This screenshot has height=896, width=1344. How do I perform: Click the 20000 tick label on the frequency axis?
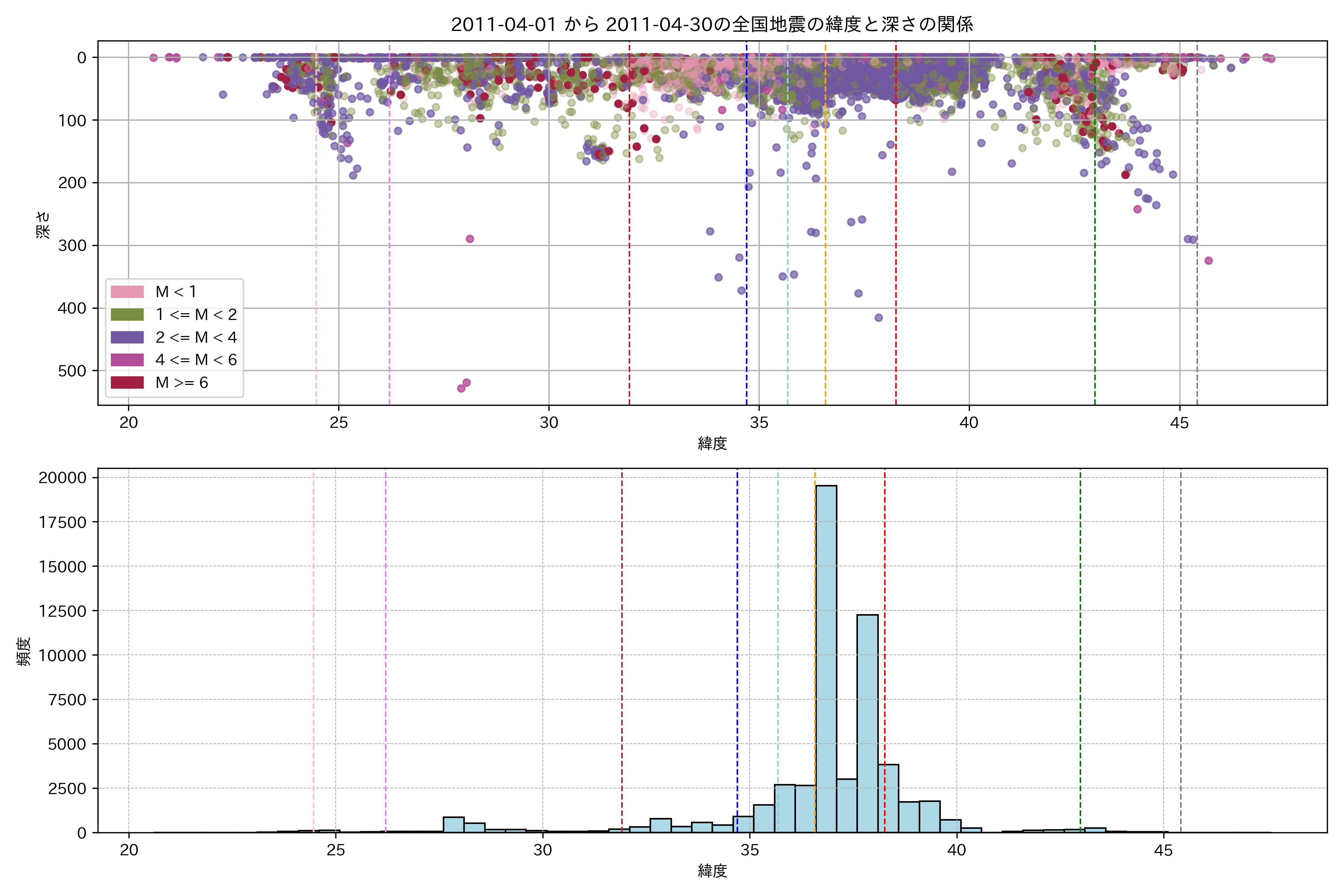(x=62, y=478)
